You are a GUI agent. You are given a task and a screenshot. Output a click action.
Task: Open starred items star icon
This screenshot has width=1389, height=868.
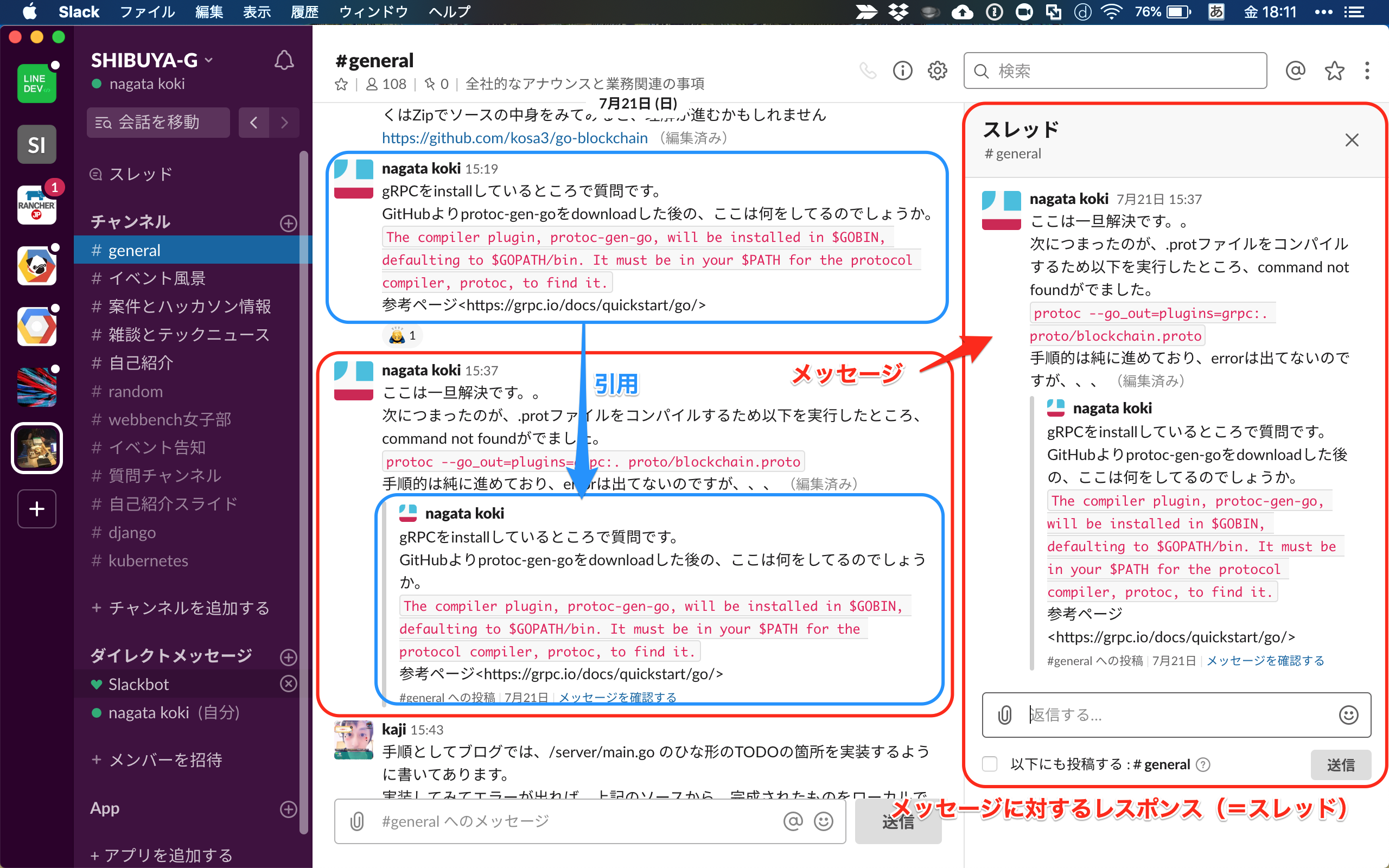1334,71
